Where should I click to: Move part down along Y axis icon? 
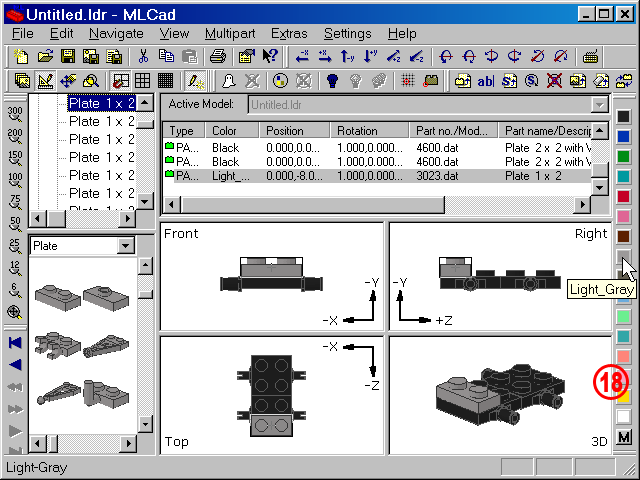370,56
